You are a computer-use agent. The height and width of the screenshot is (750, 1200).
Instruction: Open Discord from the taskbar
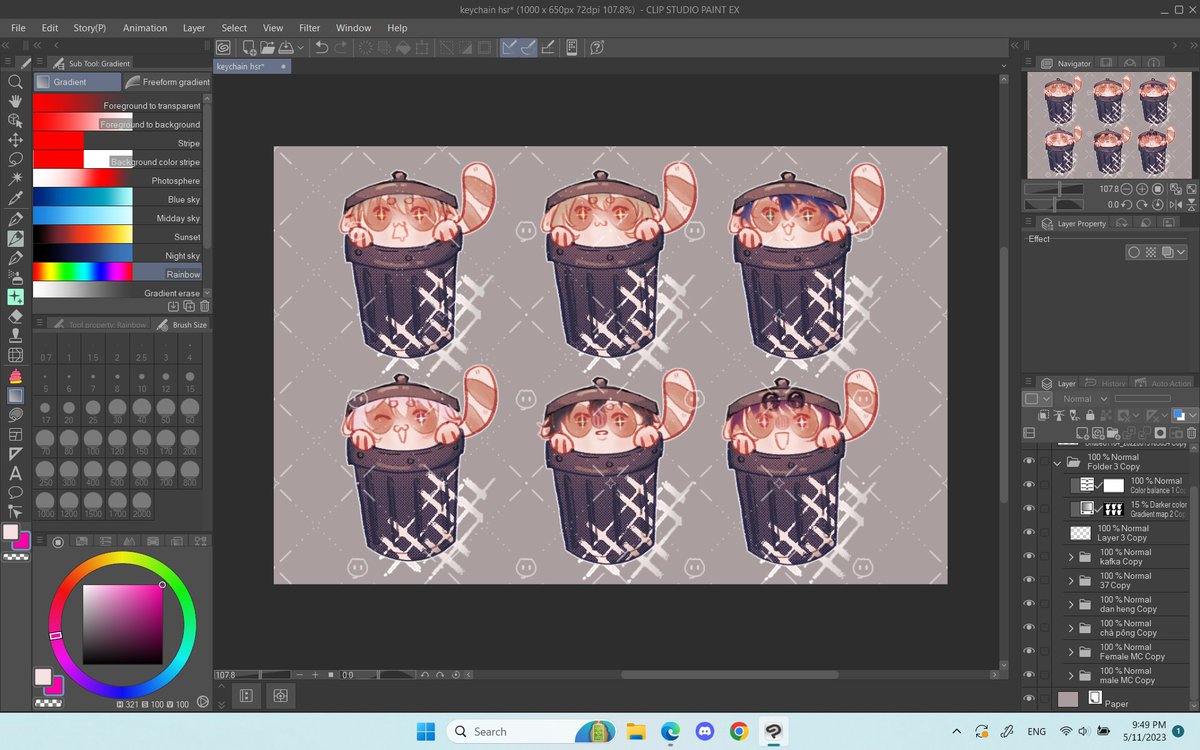pyautogui.click(x=705, y=731)
